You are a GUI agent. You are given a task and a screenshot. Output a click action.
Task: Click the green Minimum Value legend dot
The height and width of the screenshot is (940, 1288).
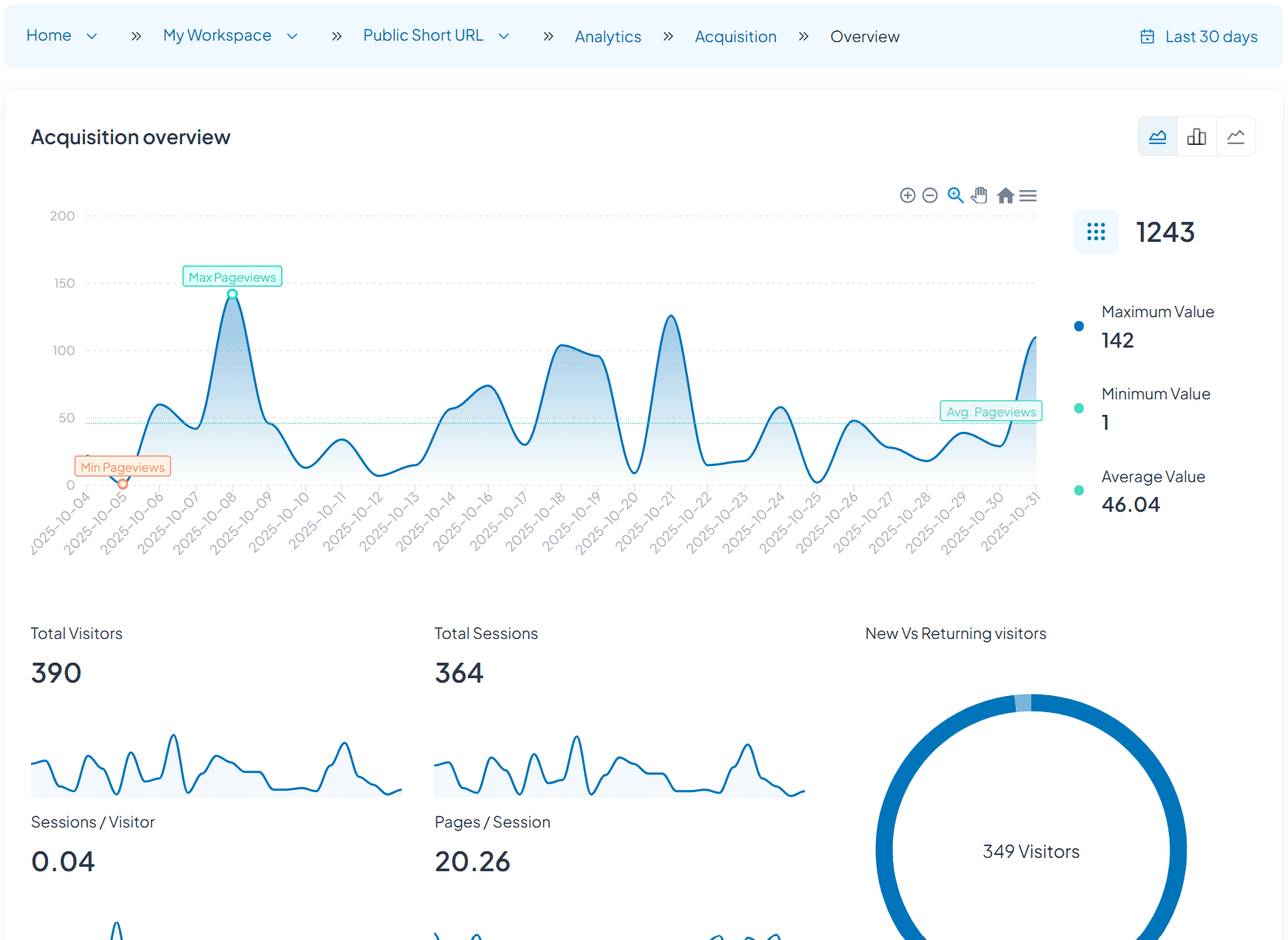click(1079, 408)
